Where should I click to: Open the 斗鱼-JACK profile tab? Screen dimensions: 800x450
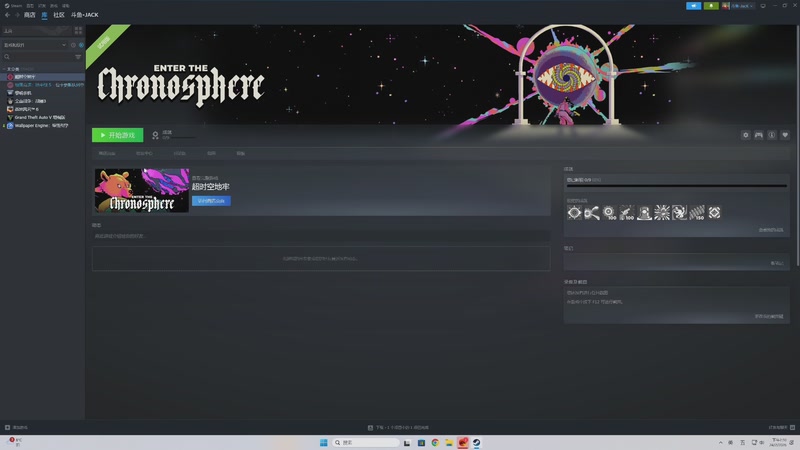coord(85,15)
